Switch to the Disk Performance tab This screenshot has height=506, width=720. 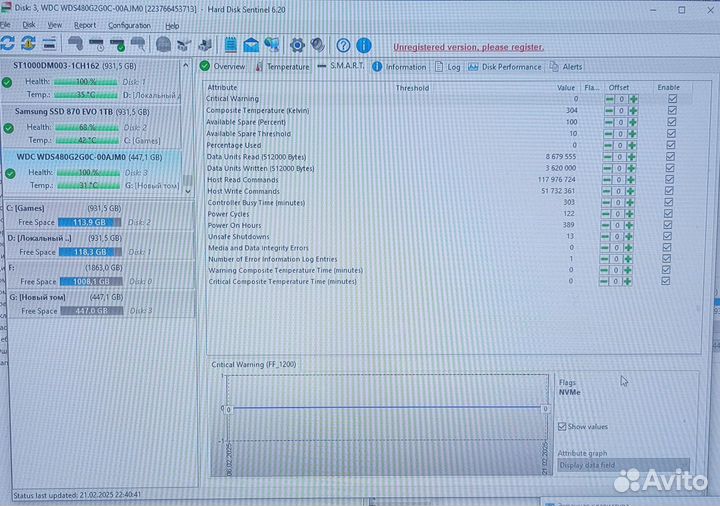coord(505,67)
